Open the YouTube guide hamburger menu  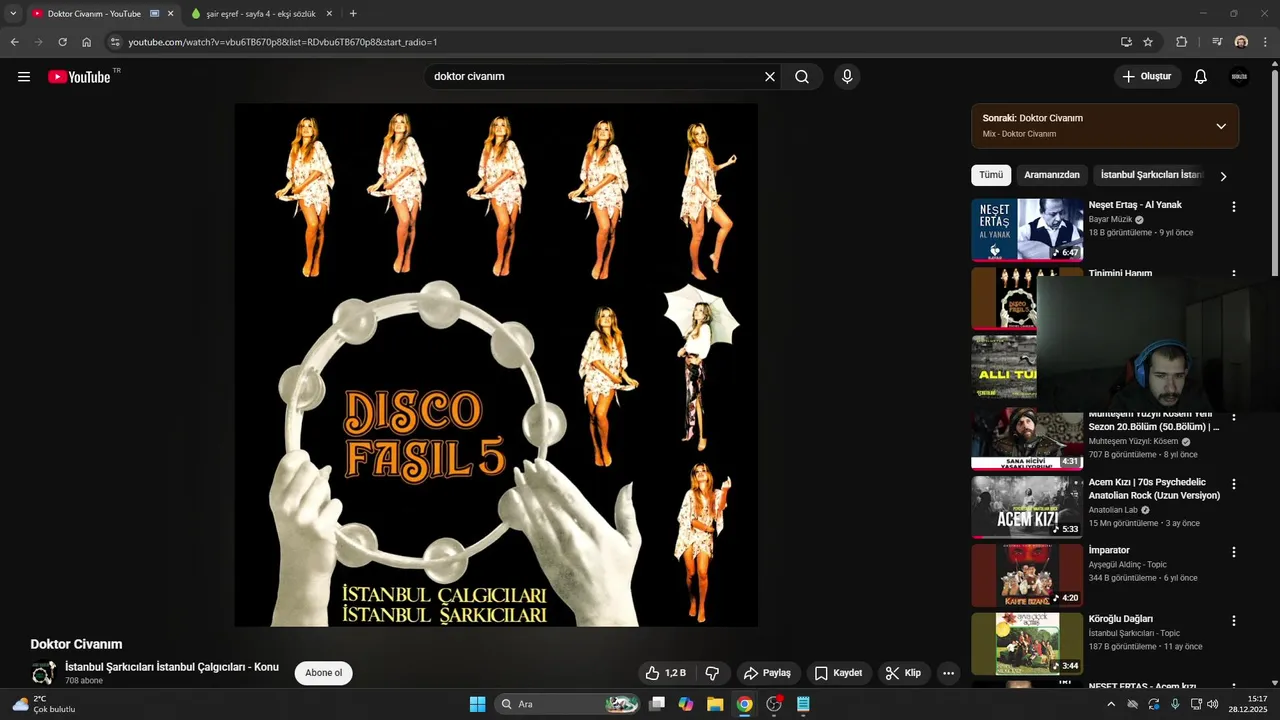click(24, 77)
